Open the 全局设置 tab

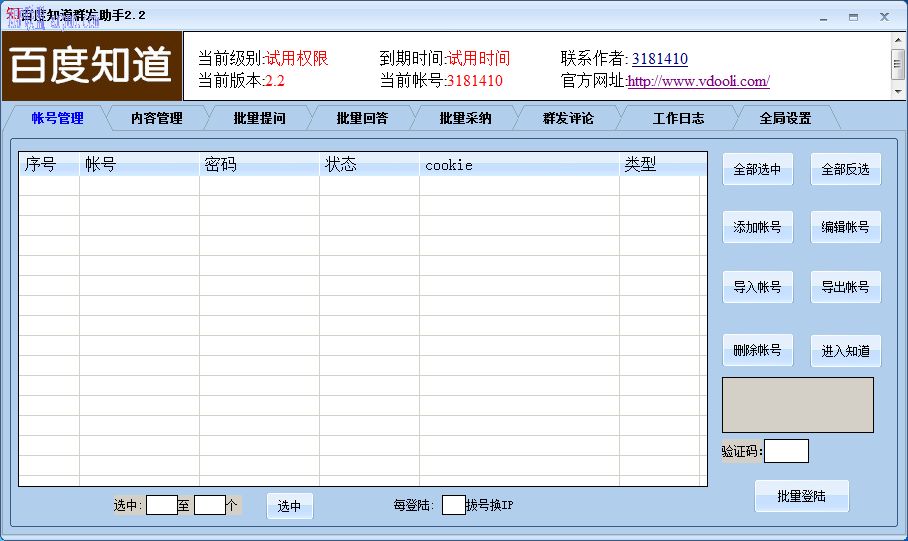coord(785,118)
